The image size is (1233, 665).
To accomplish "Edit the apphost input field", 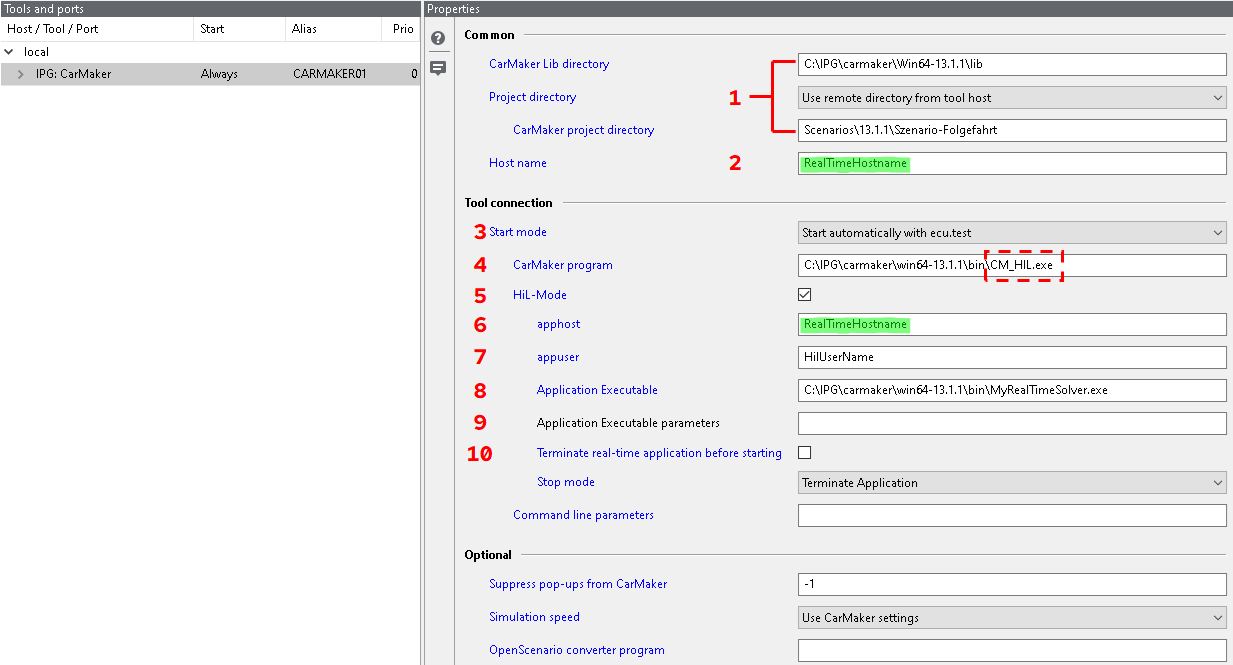I will 1012,324.
